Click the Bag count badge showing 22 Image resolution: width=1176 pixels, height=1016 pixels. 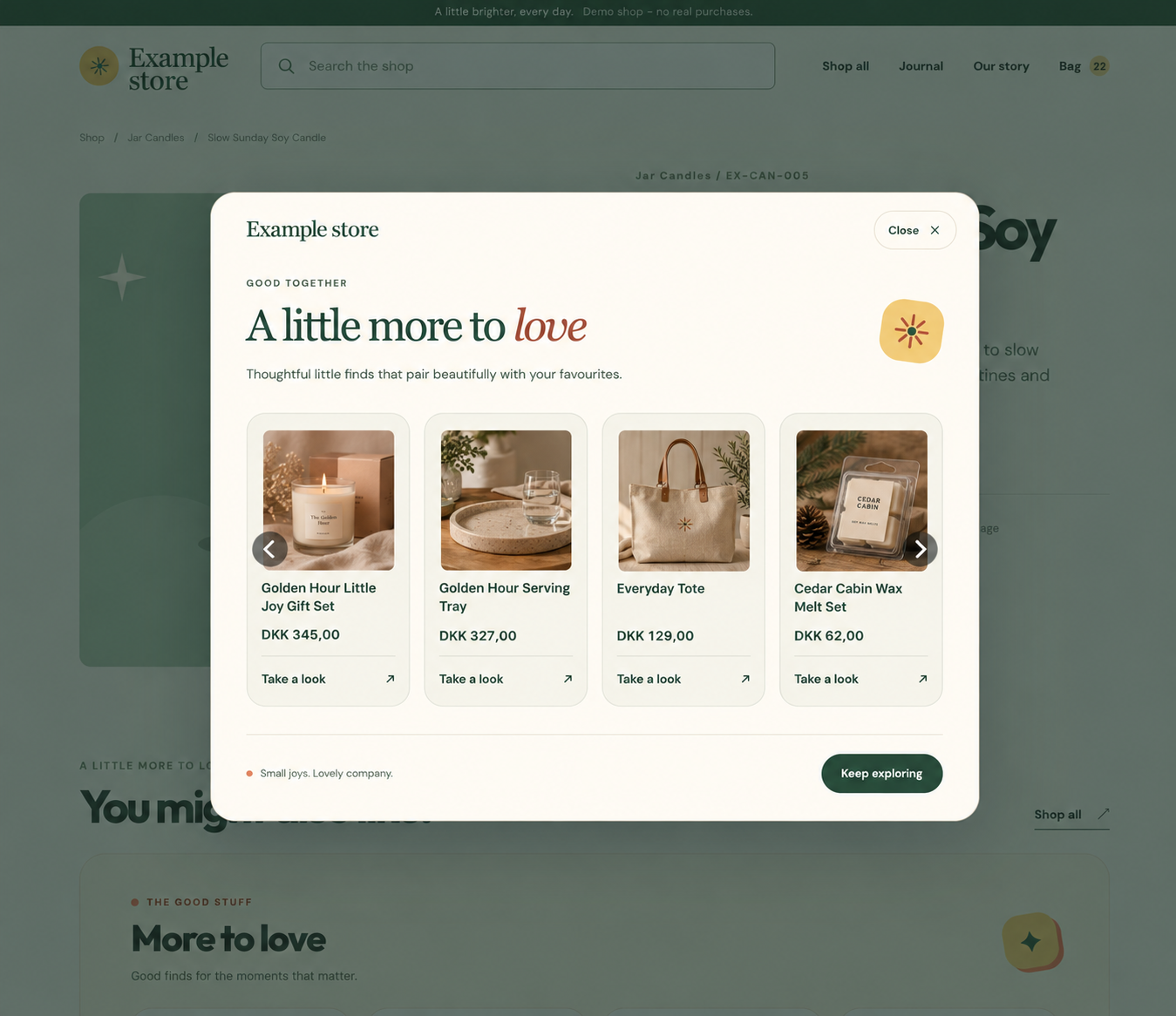point(1099,66)
